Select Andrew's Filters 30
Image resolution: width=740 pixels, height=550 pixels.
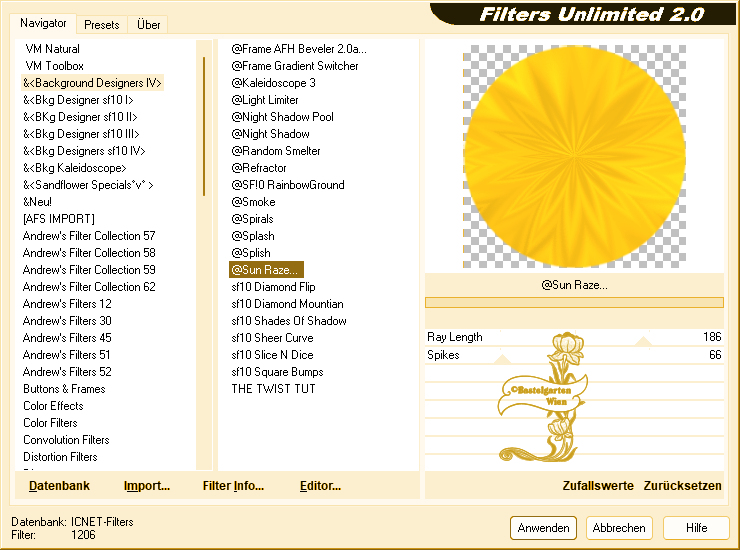[x=67, y=321]
